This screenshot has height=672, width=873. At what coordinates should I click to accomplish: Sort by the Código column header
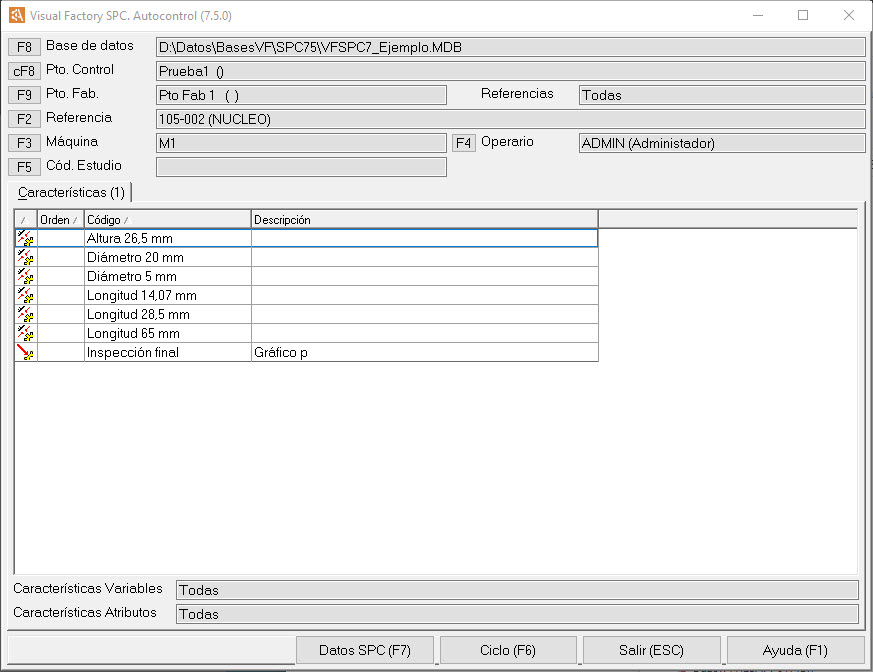[x=166, y=219]
